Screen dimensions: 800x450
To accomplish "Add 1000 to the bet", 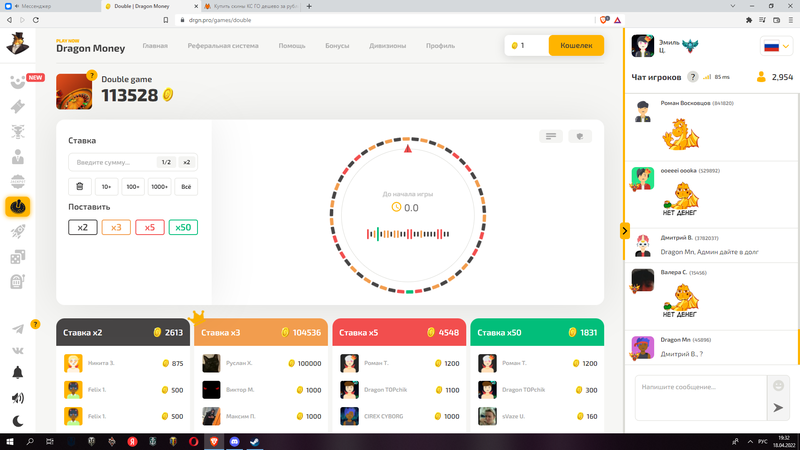I will 159,187.
